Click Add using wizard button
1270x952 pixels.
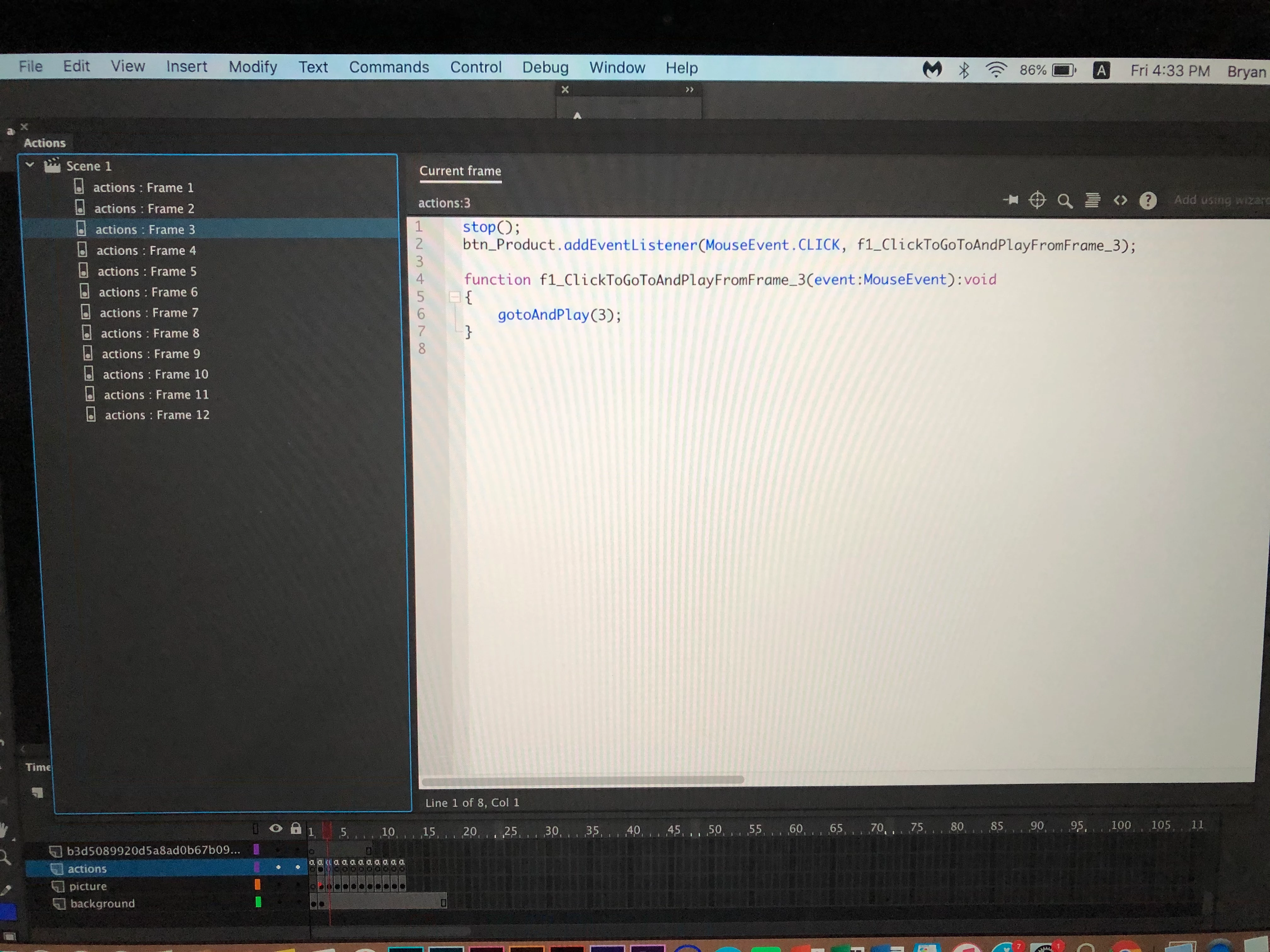point(1220,200)
